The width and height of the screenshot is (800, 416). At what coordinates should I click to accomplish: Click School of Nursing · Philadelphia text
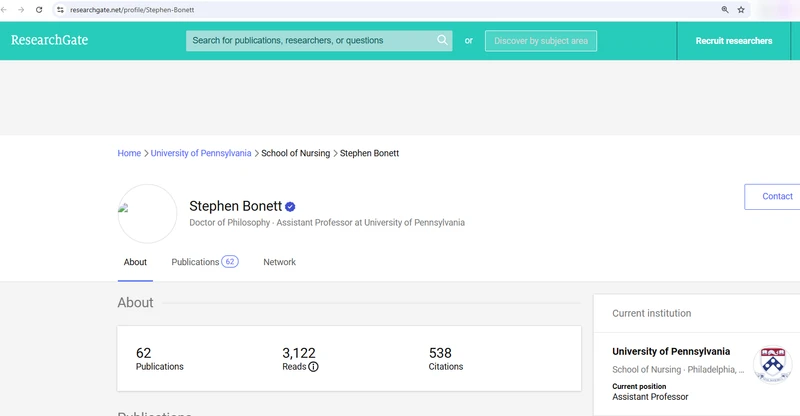coord(678,370)
